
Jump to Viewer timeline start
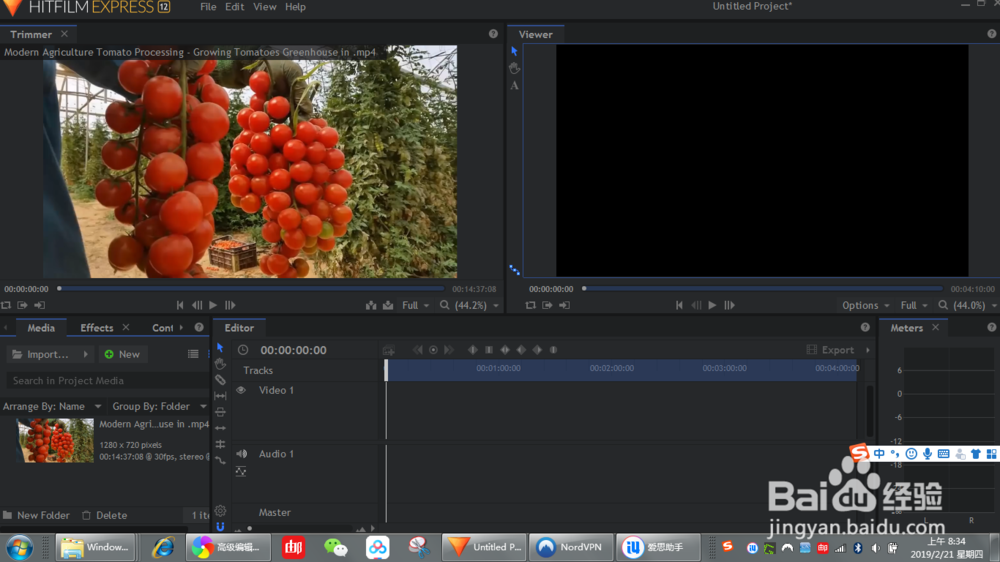pyautogui.click(x=679, y=306)
